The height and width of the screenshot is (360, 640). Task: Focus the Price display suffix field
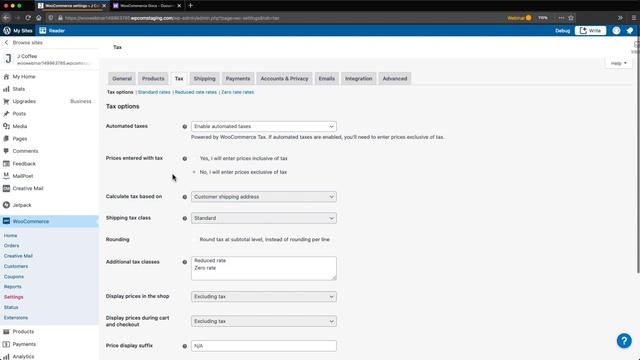[x=264, y=346]
